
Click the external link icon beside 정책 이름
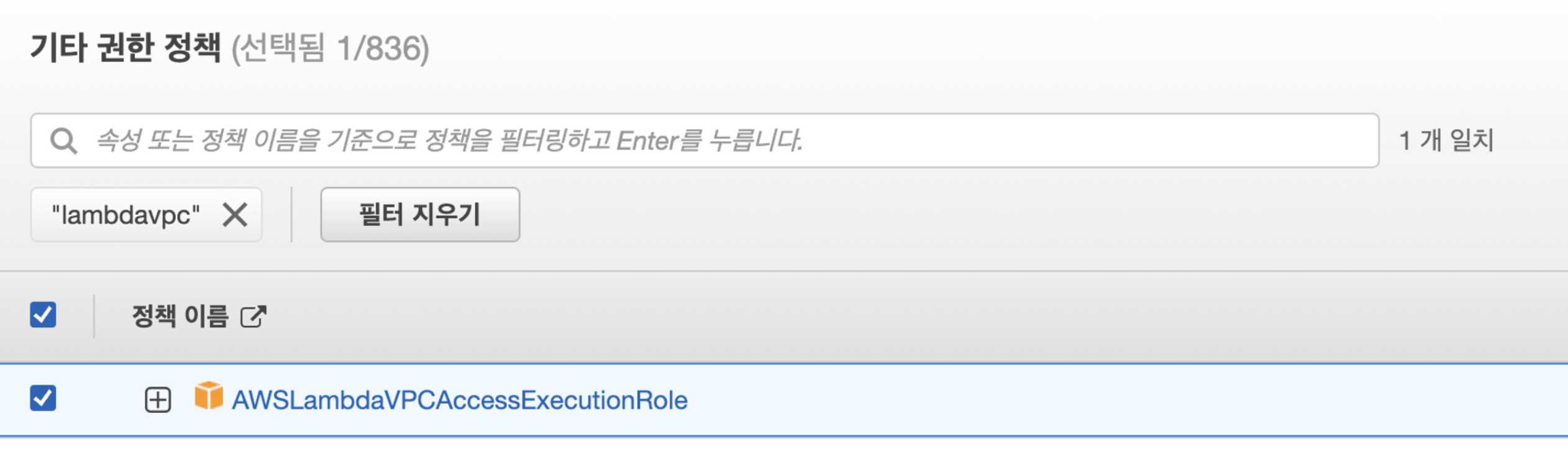click(x=253, y=317)
